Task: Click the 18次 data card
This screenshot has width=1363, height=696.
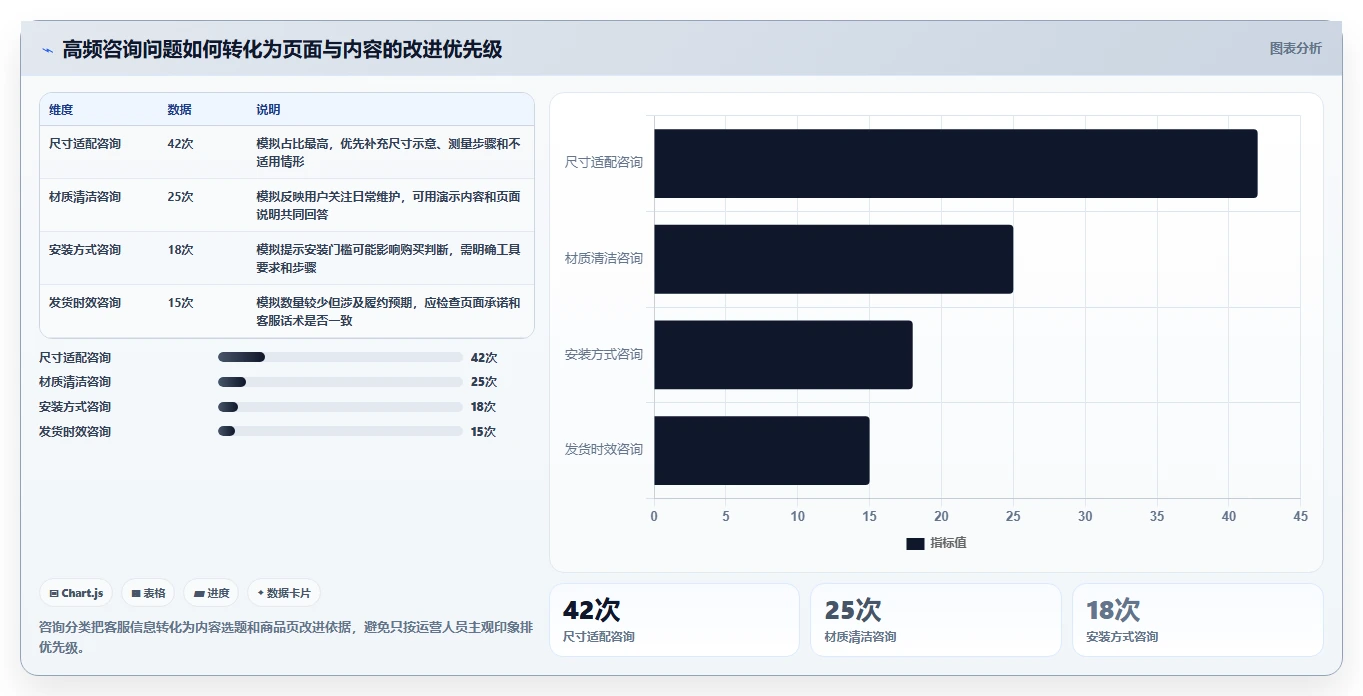Action: (x=1197, y=620)
